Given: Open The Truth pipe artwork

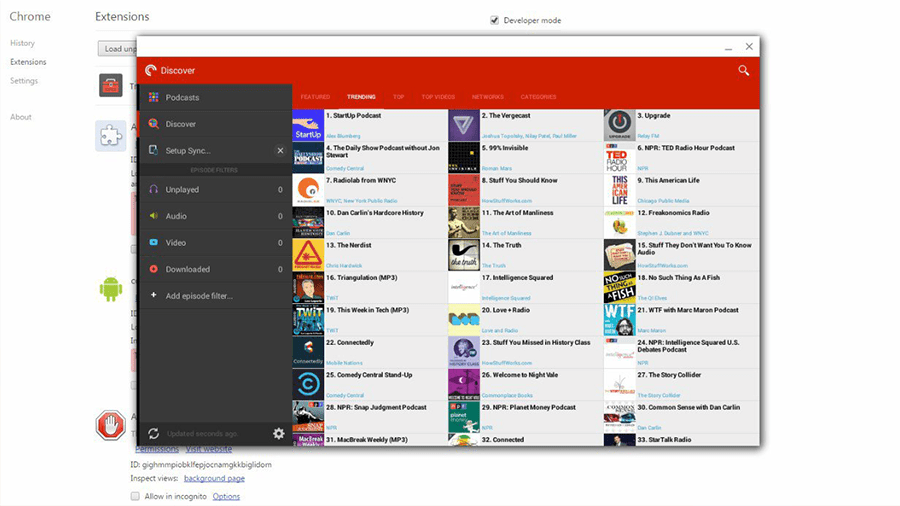Looking at the screenshot, I should [x=464, y=255].
